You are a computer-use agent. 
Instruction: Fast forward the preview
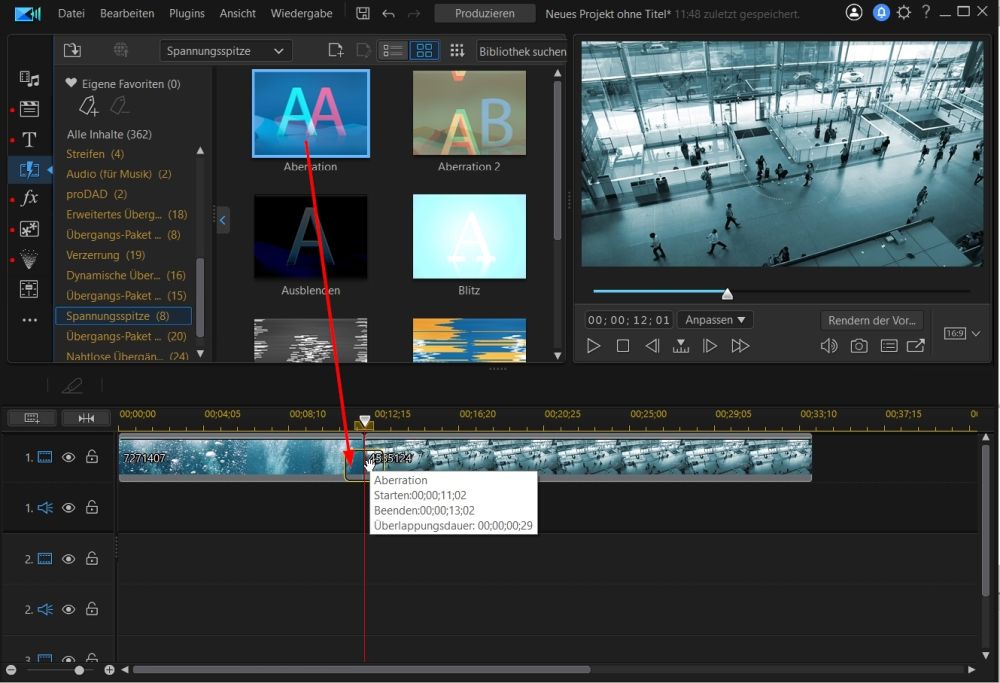740,346
